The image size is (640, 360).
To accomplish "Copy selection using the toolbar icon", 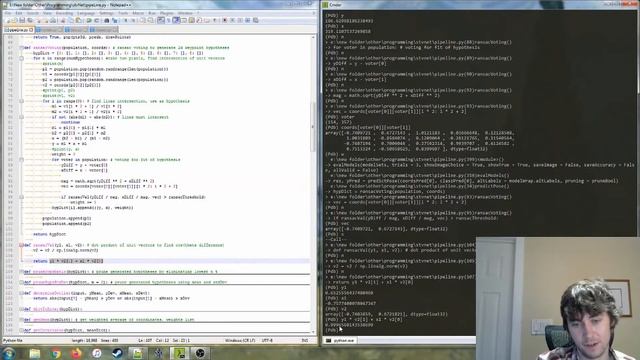I will 71,20.
